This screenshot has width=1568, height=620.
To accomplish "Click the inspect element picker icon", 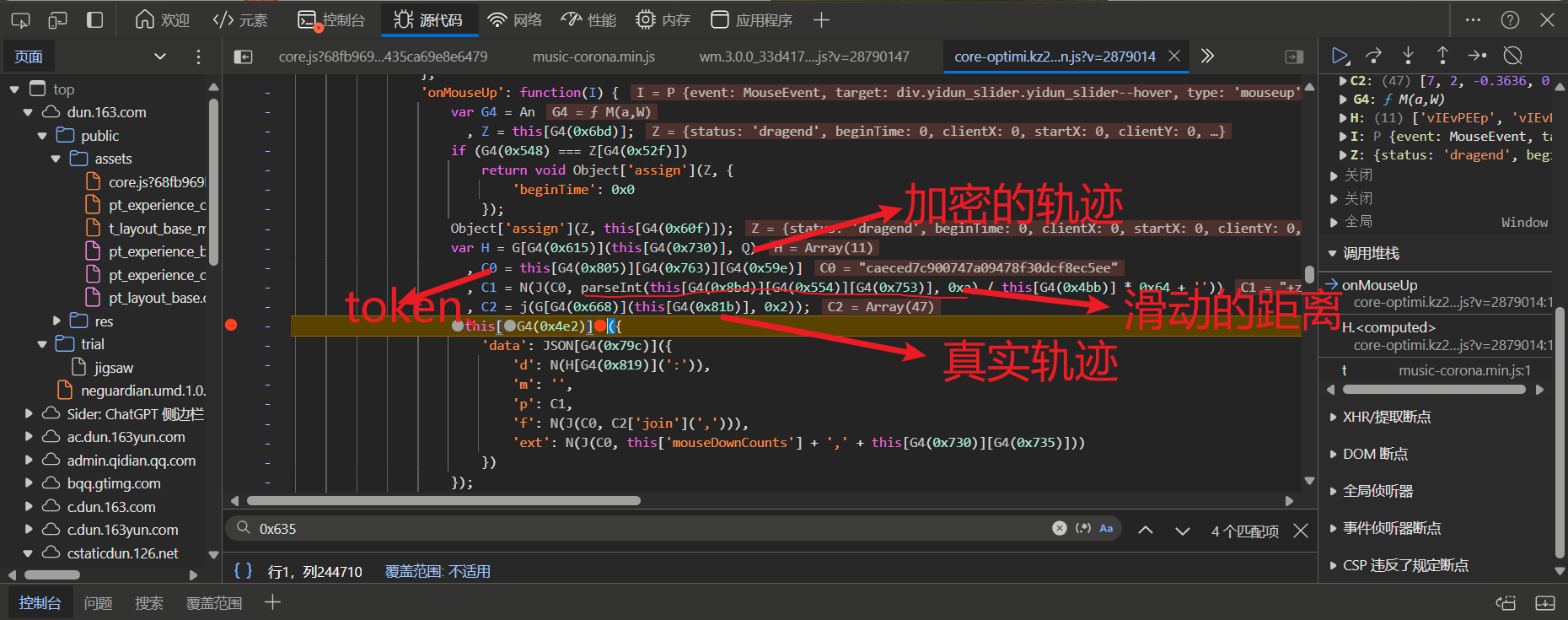I will [x=20, y=19].
